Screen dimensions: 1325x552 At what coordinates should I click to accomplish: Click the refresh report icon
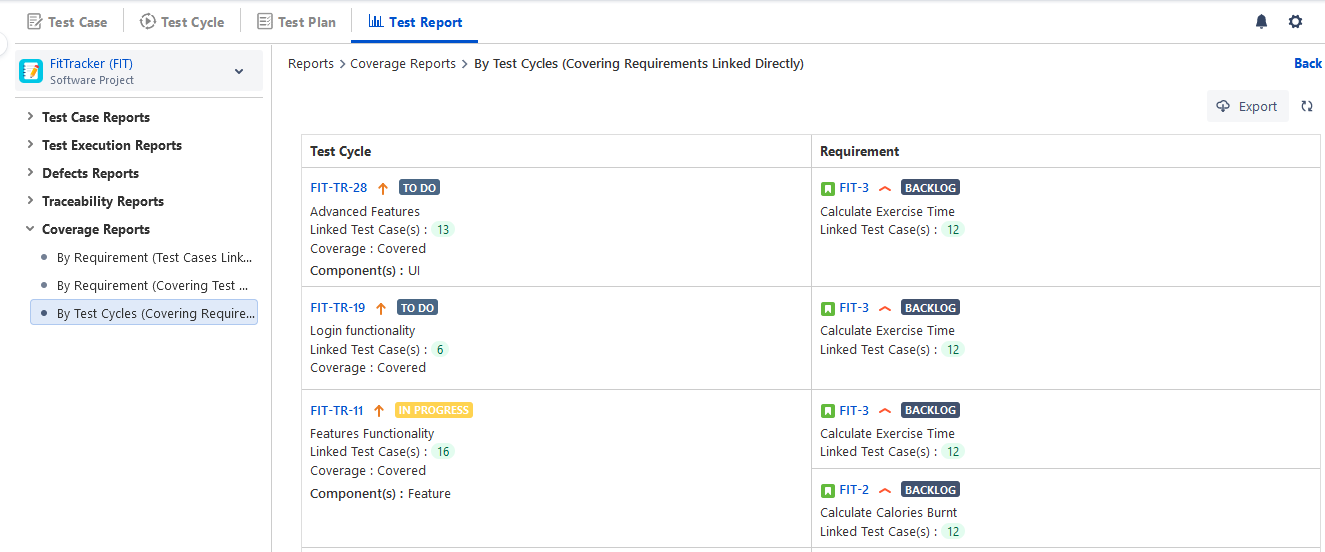pos(1307,106)
